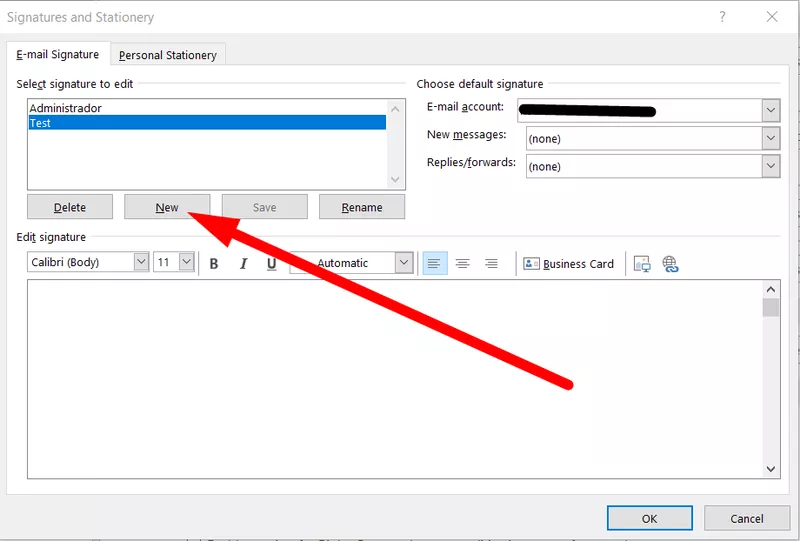Click signature list scroll down arrow
Image resolution: width=800 pixels, height=541 pixels.
pyautogui.click(x=395, y=179)
